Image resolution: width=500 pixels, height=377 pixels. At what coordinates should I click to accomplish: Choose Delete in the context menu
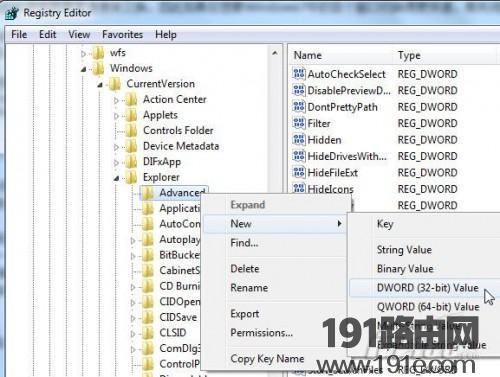point(274,269)
